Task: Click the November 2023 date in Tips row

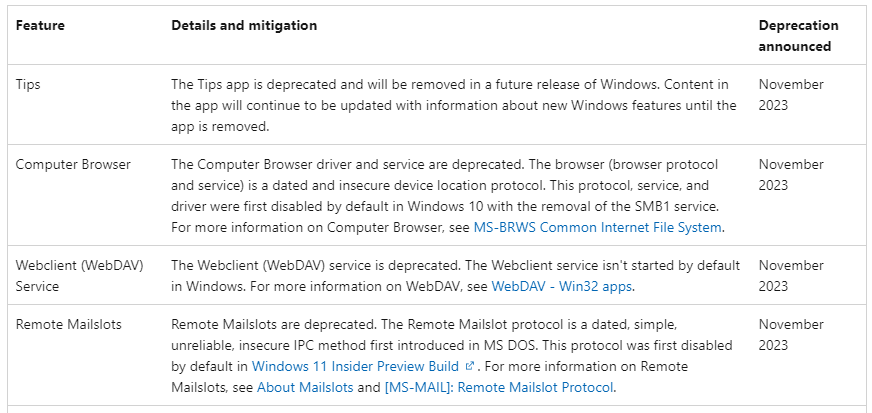Action: pos(791,95)
